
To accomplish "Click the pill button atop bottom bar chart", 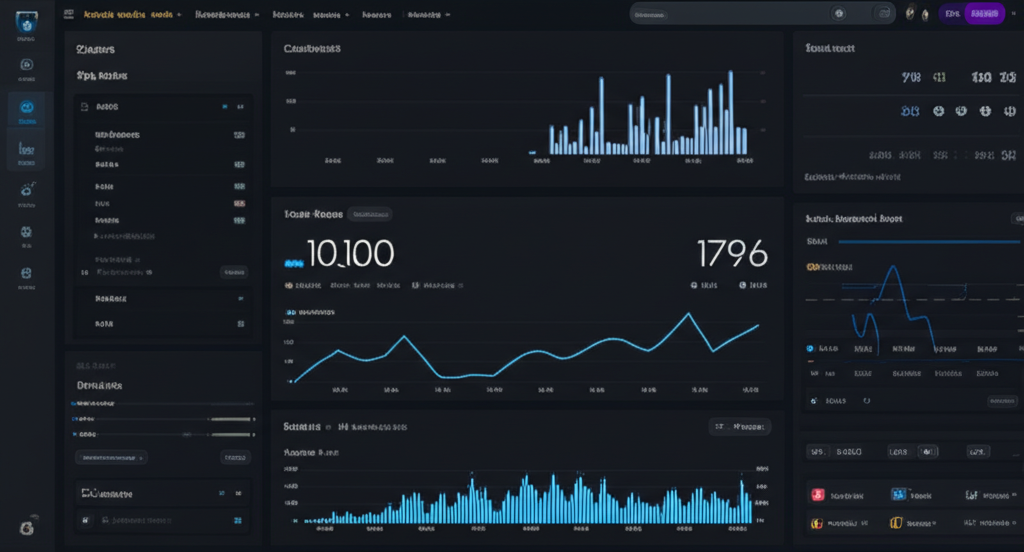I will click(740, 426).
